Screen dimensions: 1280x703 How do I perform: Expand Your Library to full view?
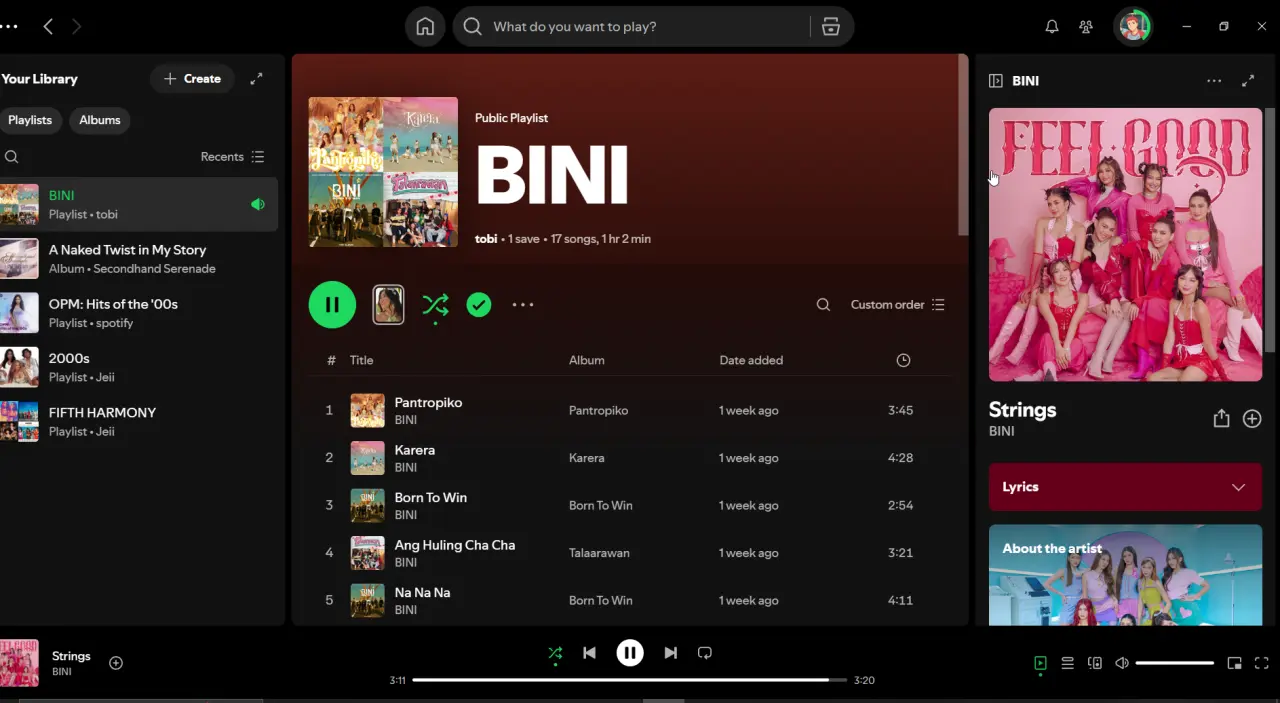point(256,78)
